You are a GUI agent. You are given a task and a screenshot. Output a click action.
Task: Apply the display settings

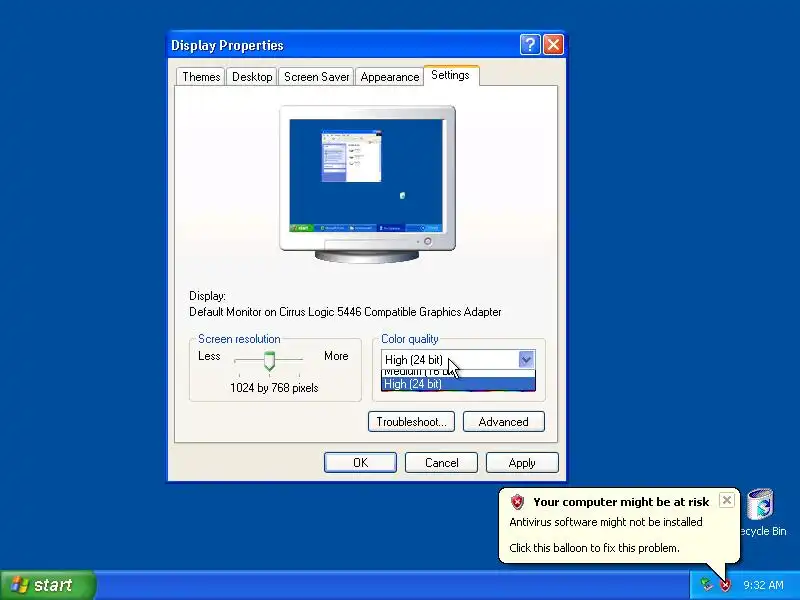click(x=522, y=462)
